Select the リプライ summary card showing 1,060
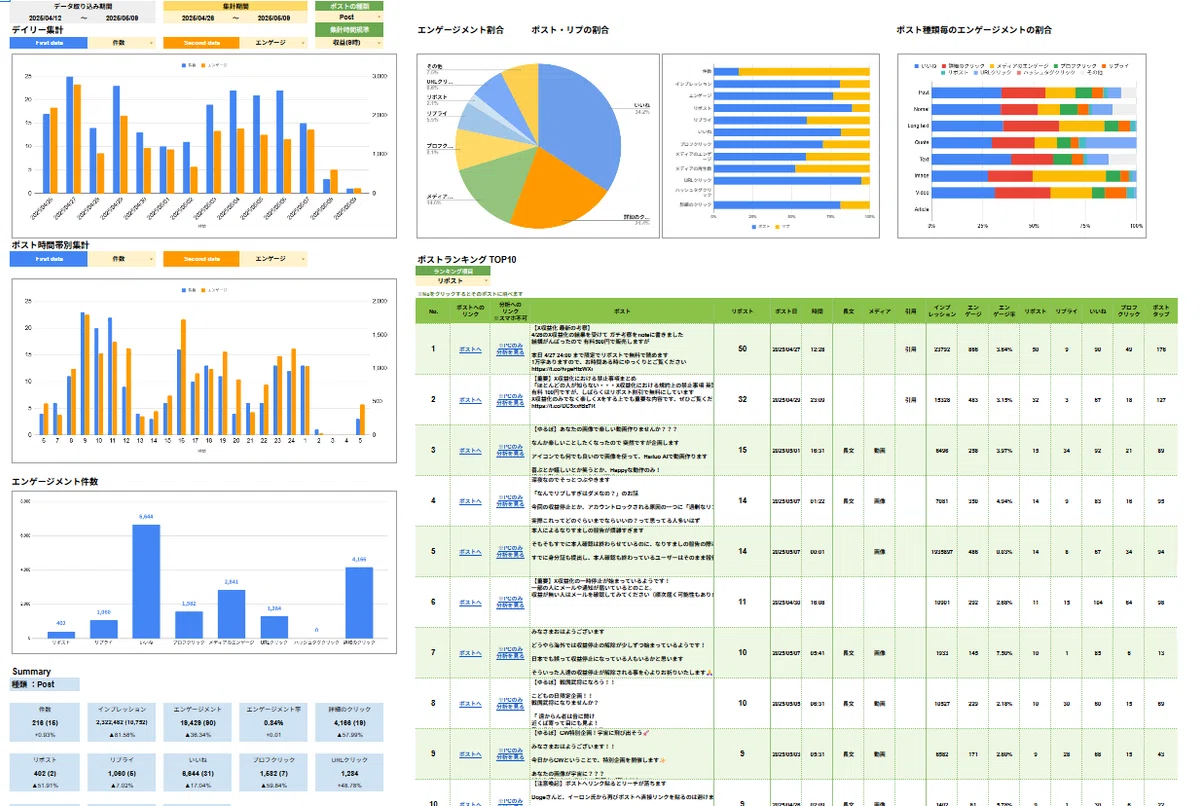Image resolution: width=1200 pixels, height=806 pixels. click(x=122, y=774)
